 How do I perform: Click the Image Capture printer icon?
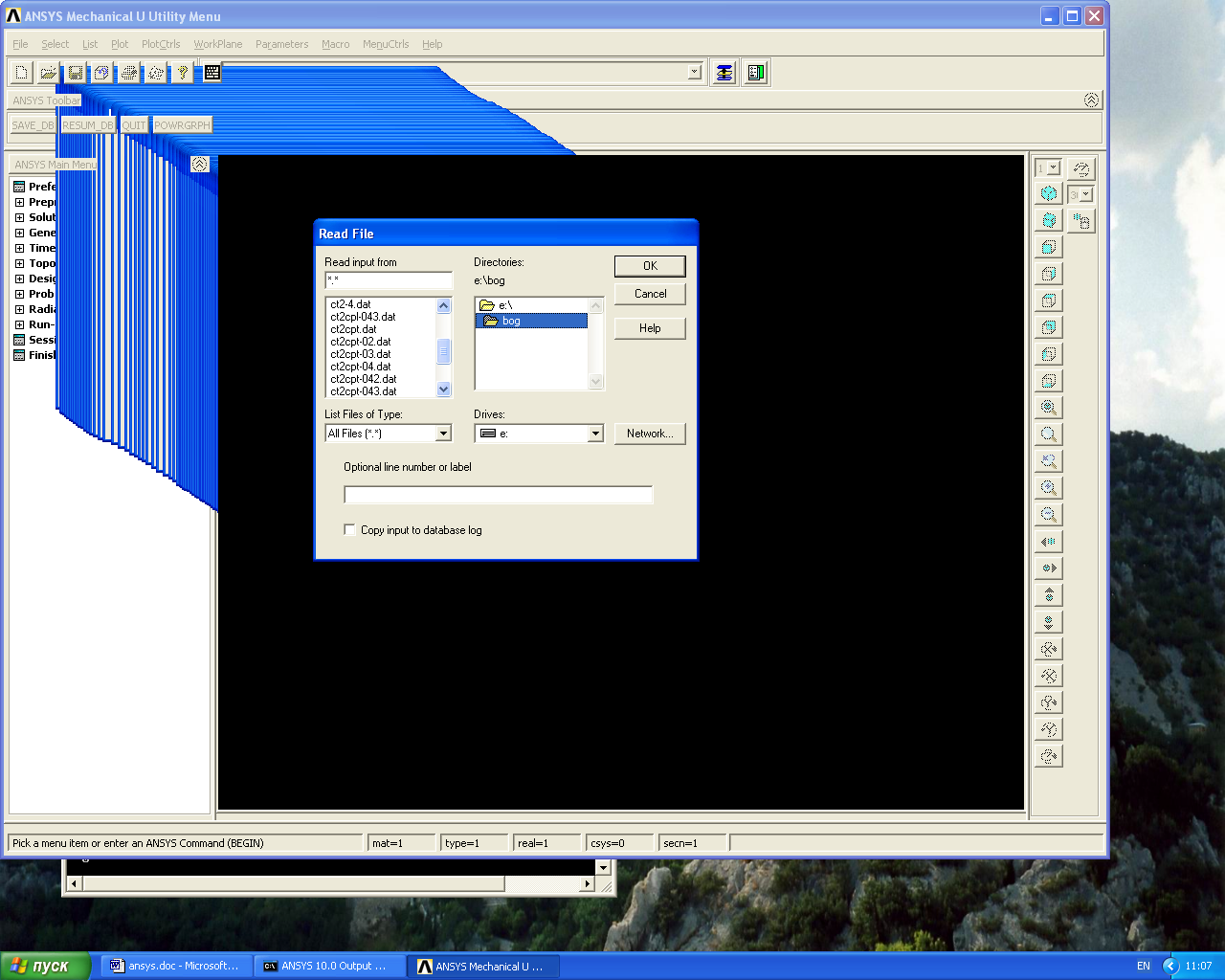point(128,73)
